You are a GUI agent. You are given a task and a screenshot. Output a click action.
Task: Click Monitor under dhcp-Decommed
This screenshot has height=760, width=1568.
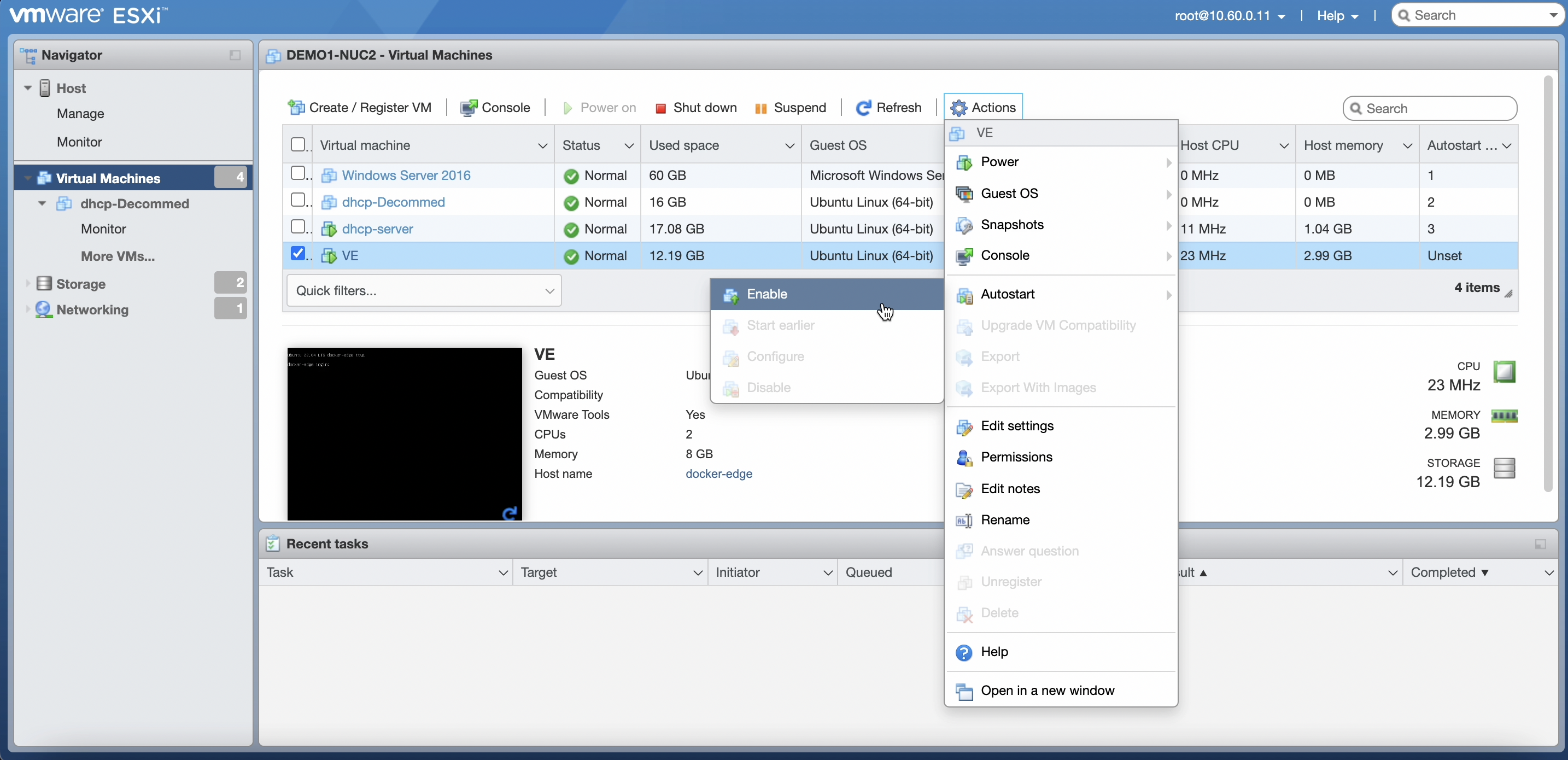(103, 229)
